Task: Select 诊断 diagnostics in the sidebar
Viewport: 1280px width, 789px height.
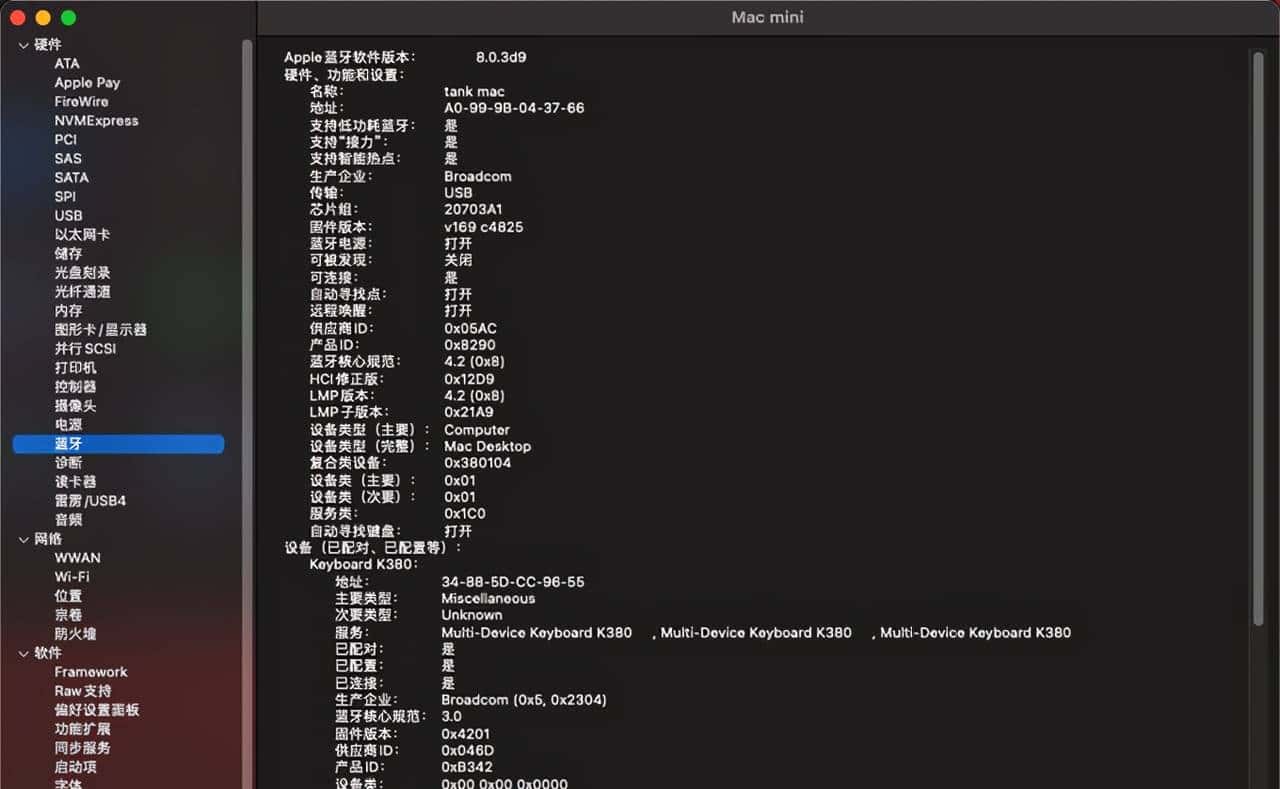Action: pyautogui.click(x=68, y=462)
